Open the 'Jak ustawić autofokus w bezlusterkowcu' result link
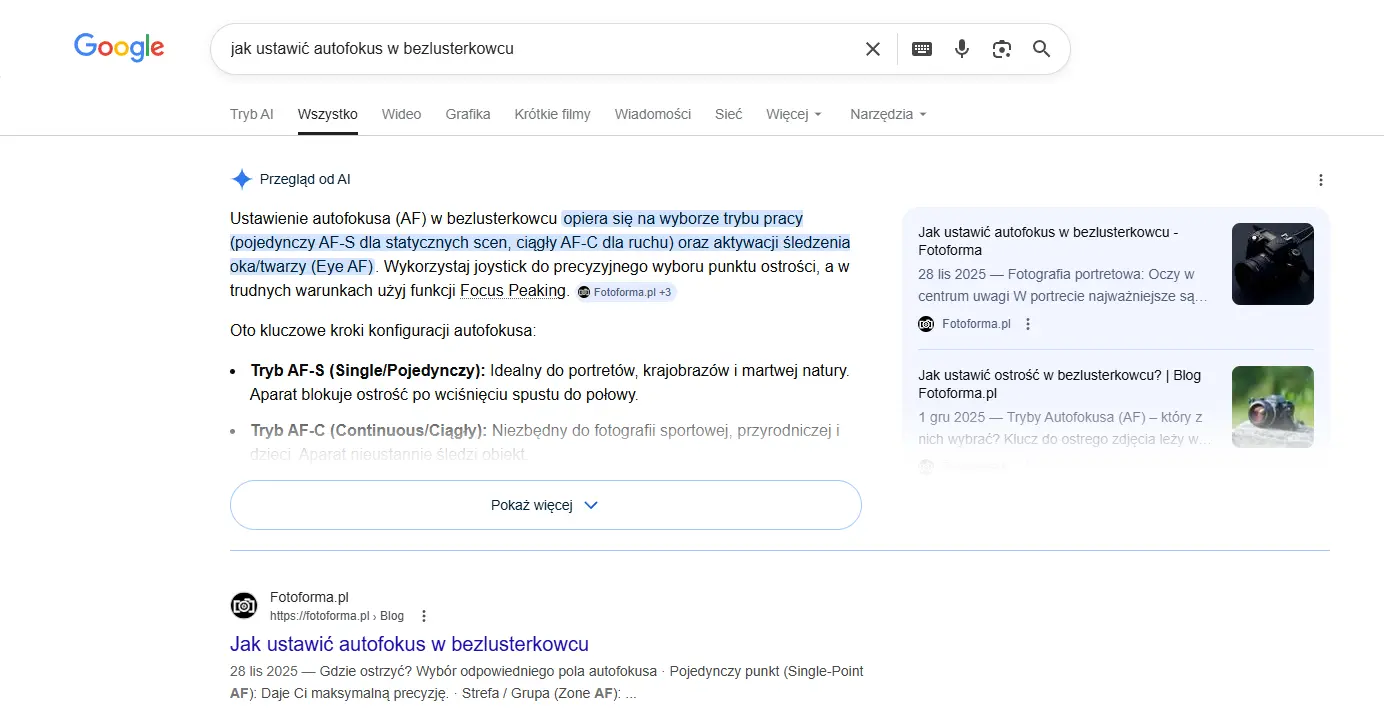Image resolution: width=1384 pixels, height=728 pixels. tap(409, 644)
